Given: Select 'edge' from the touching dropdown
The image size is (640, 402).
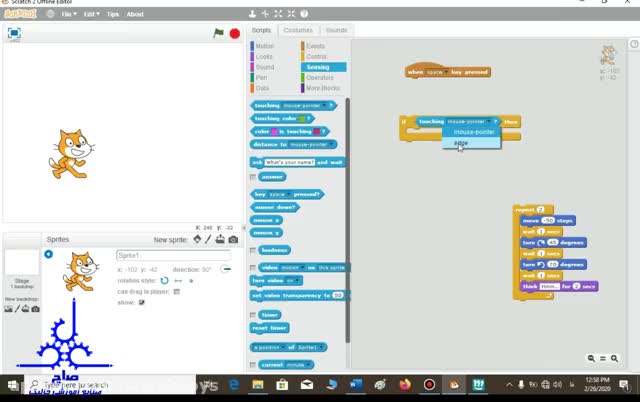Looking at the screenshot, I should pyautogui.click(x=461, y=142).
